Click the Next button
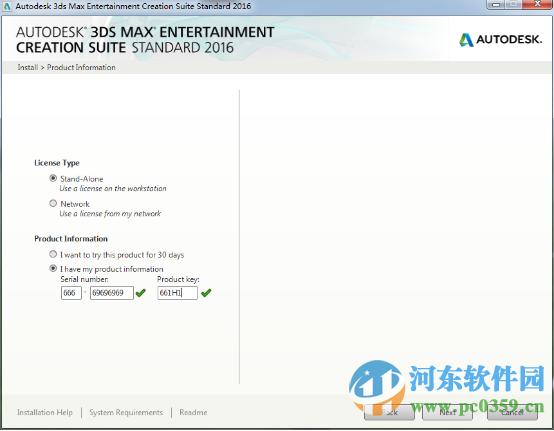The height and width of the screenshot is (431, 554). (447, 412)
